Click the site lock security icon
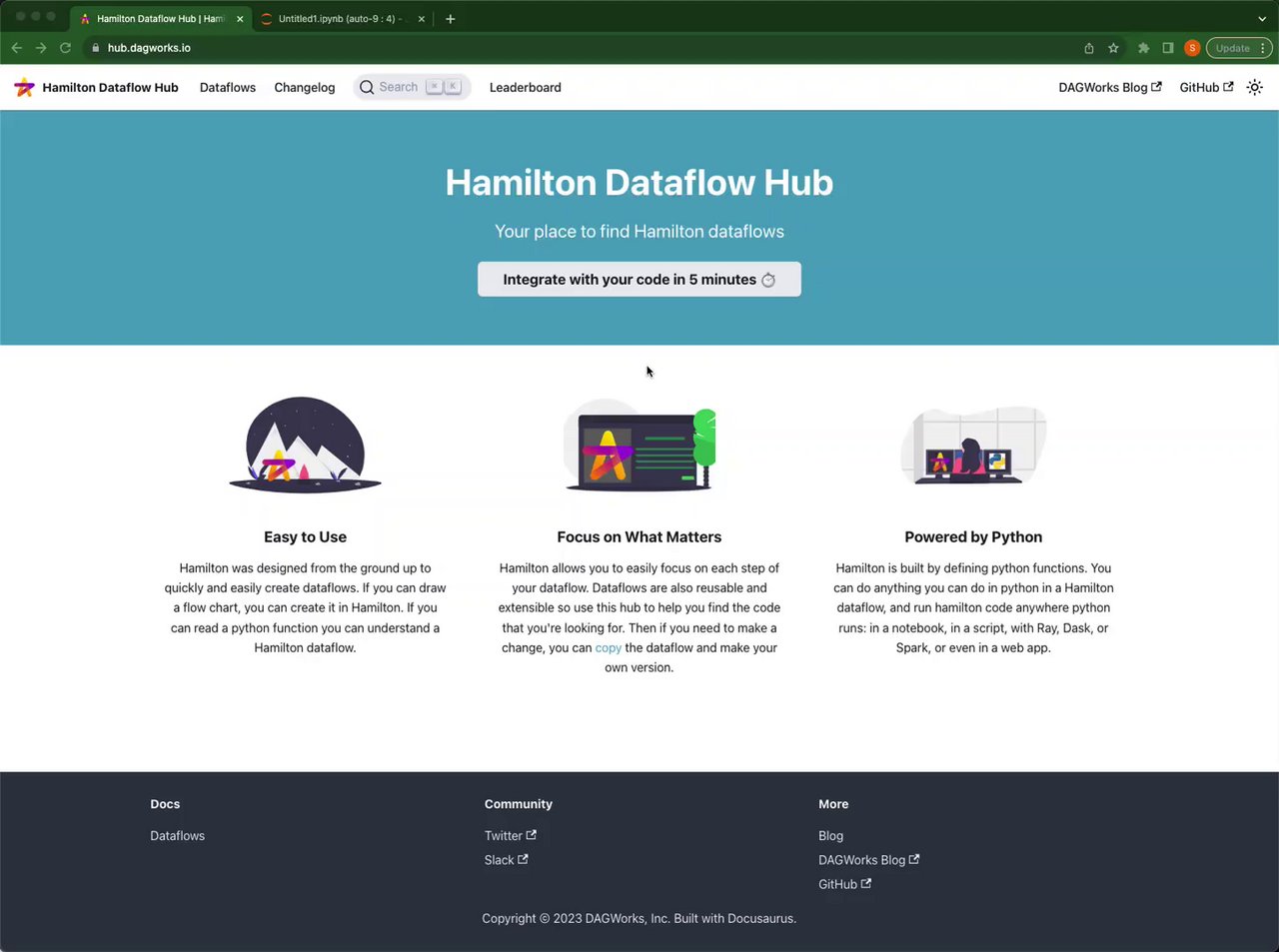1279x952 pixels. tap(95, 48)
